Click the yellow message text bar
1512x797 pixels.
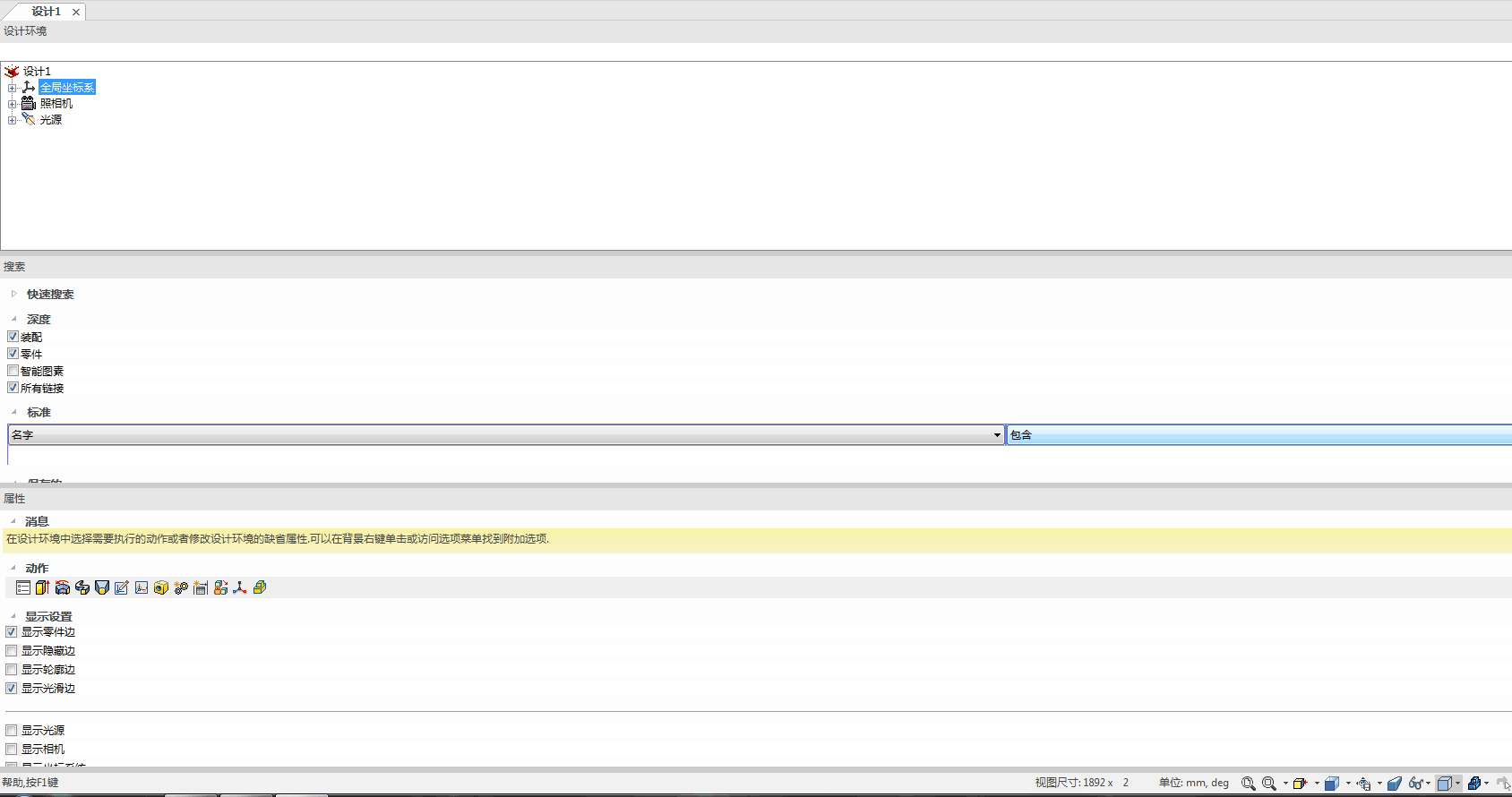pos(756,539)
